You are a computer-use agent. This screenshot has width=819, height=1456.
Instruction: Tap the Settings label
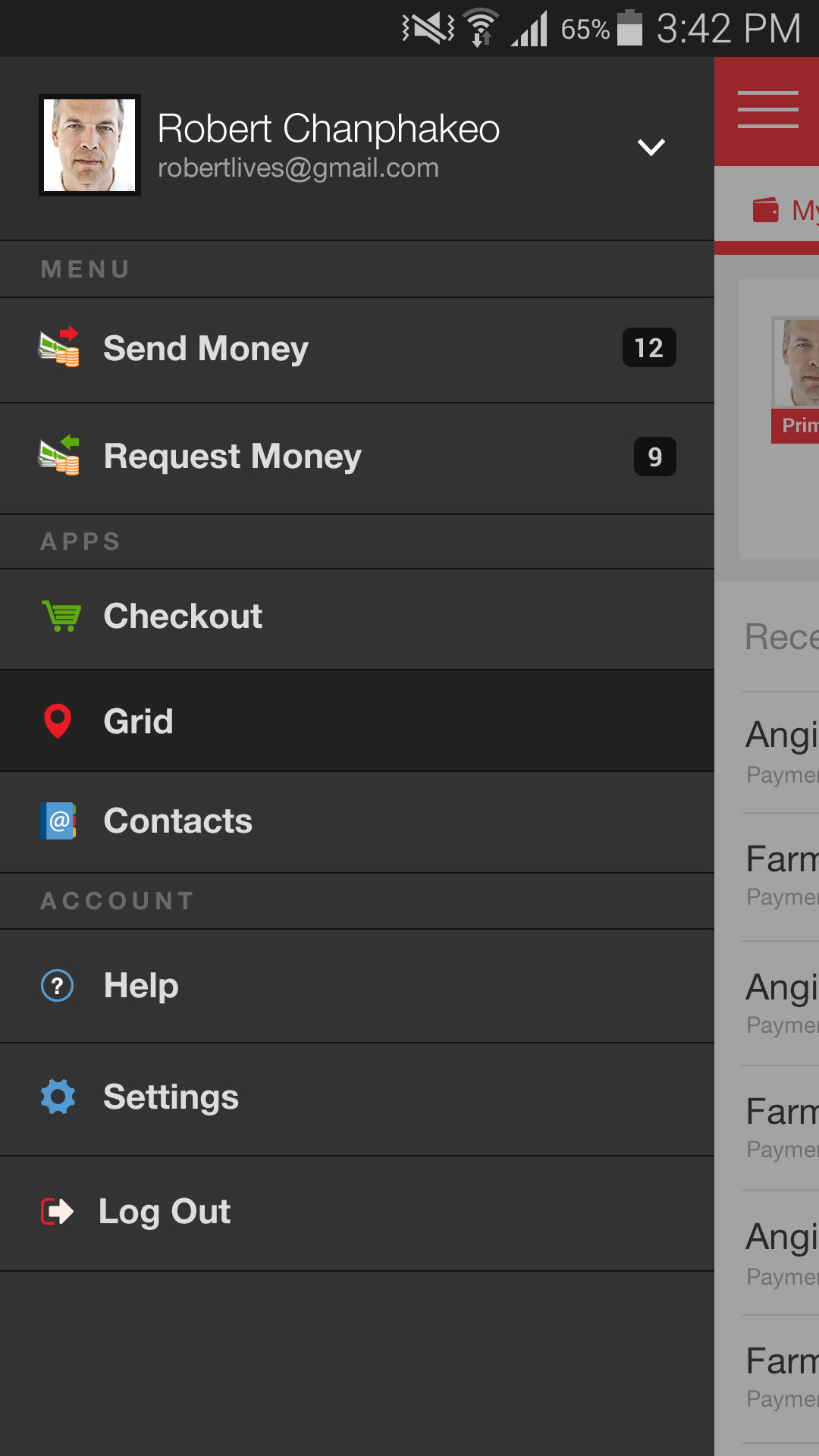click(171, 1097)
